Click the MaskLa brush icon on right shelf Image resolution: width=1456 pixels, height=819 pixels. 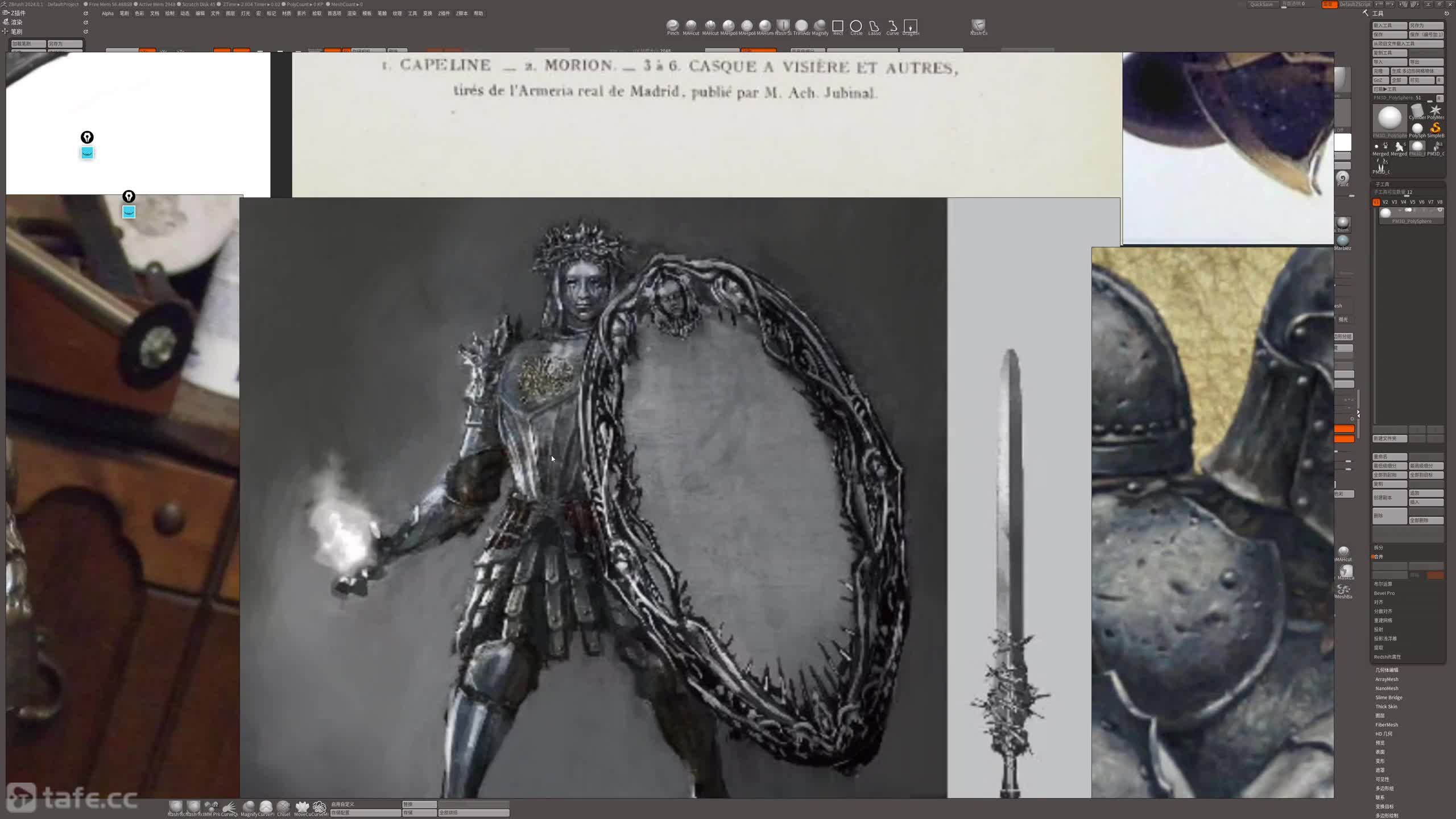(x=1345, y=572)
